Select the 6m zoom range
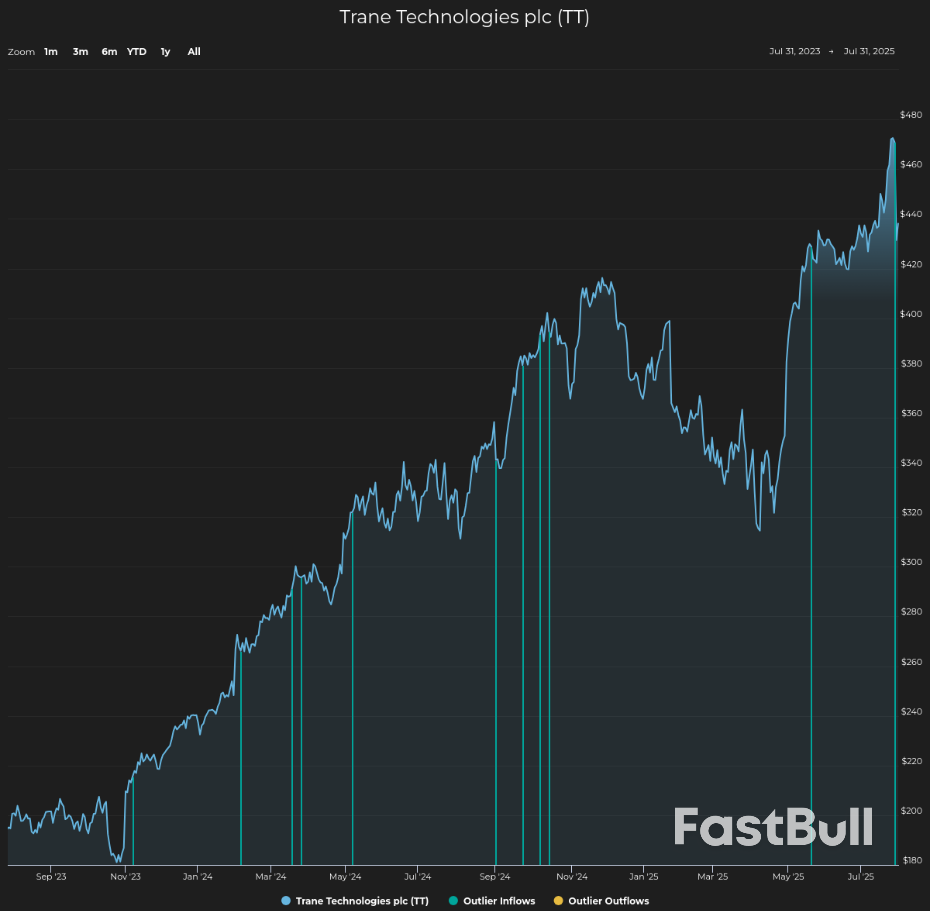The image size is (930, 911). pyautogui.click(x=109, y=51)
